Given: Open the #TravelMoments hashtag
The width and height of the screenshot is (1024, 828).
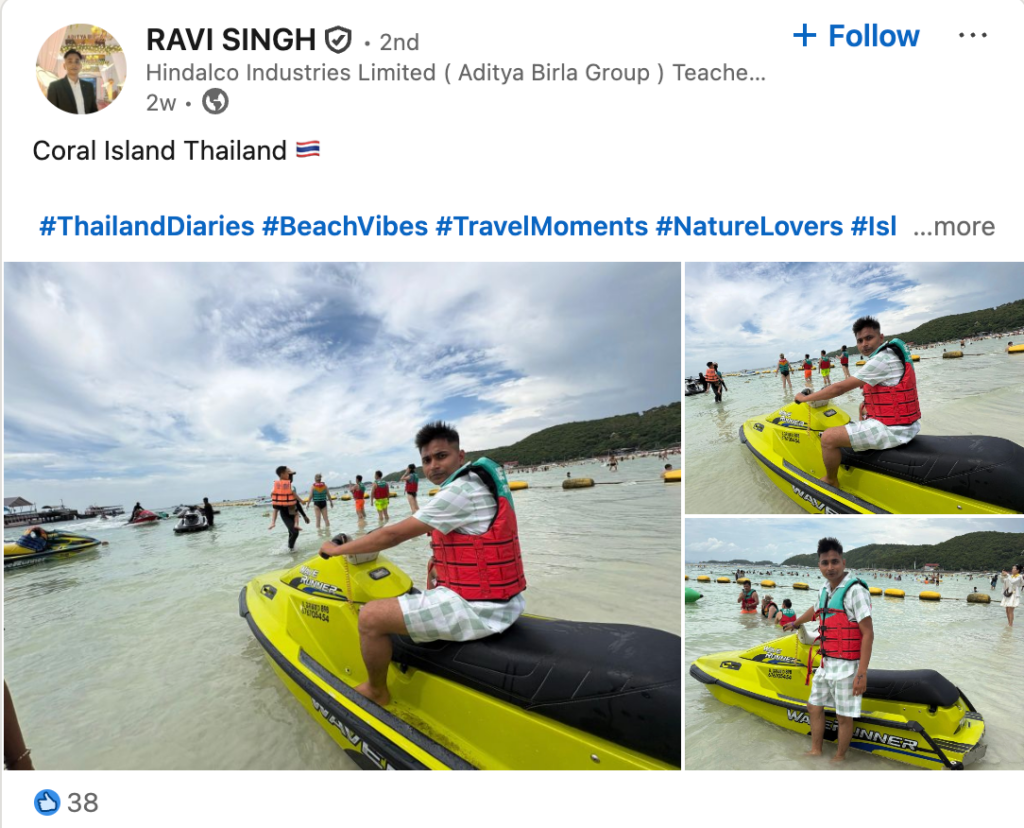Looking at the screenshot, I should click(x=541, y=227).
